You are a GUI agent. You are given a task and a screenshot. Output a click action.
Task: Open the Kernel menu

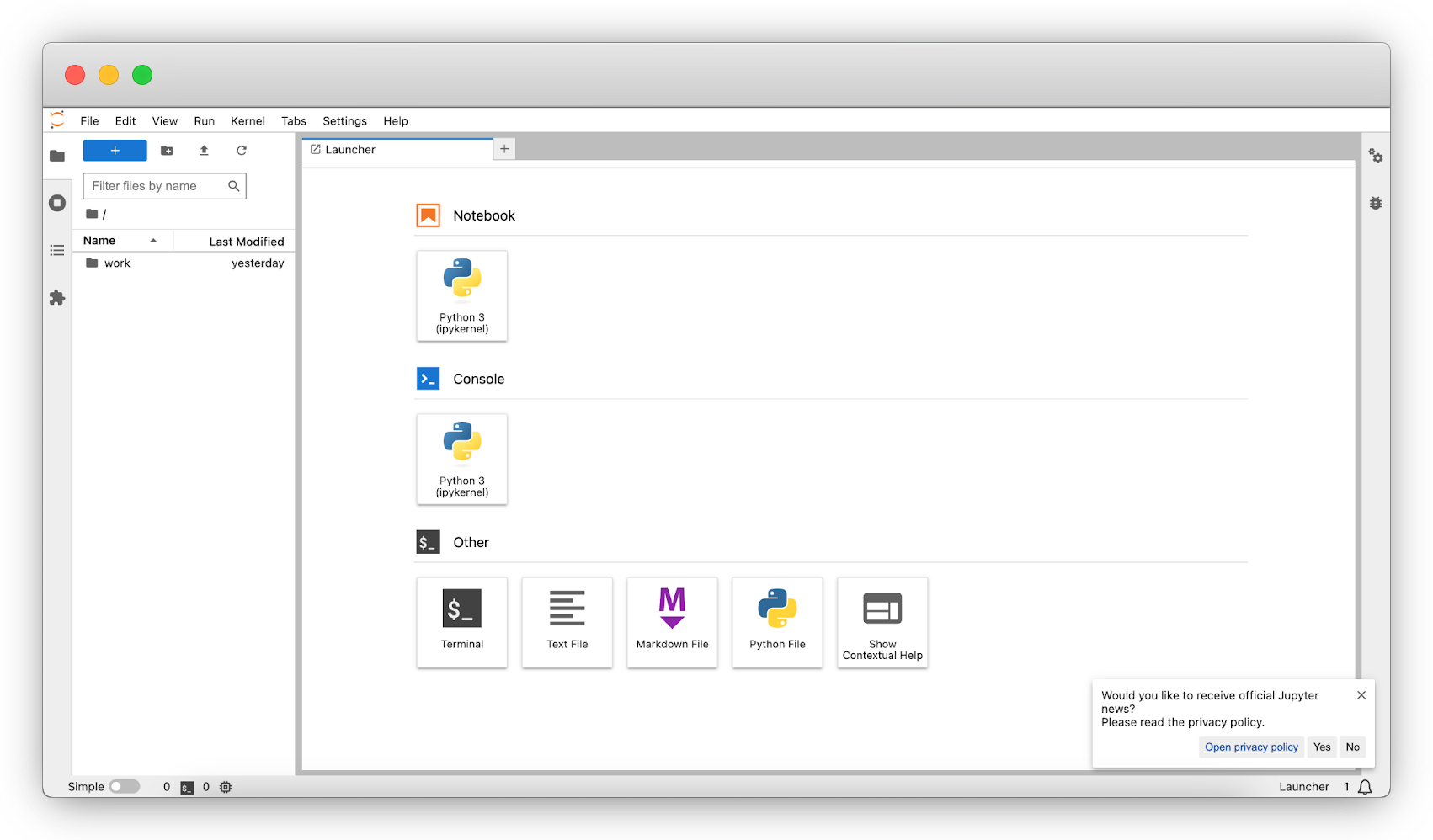[248, 121]
